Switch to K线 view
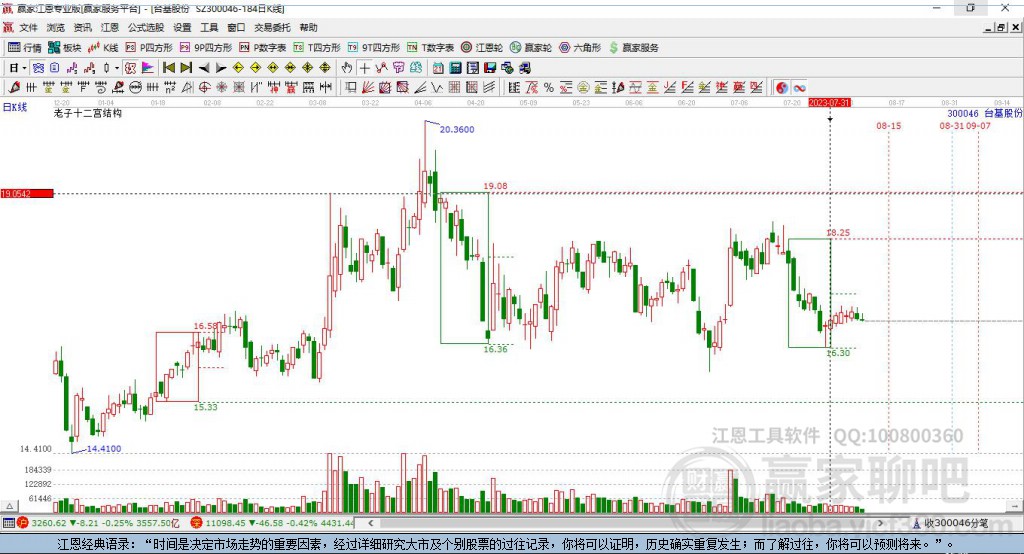 tap(103, 48)
